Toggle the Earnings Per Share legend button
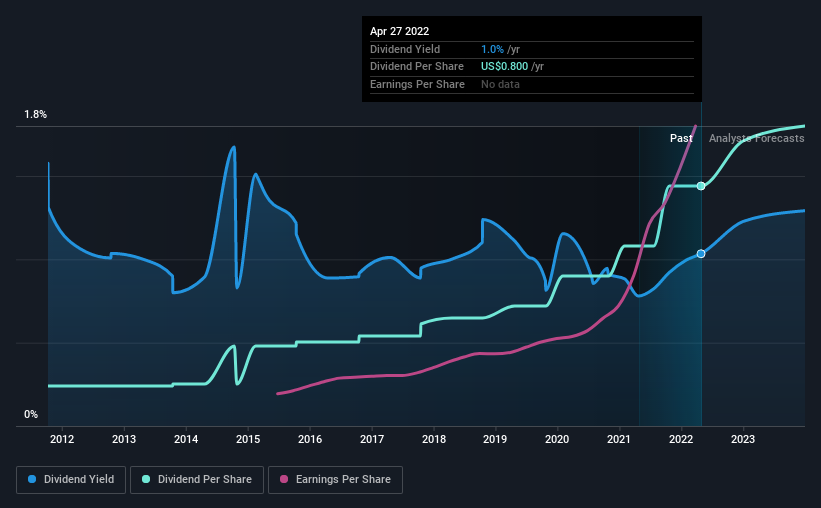Viewport: 821px width, 508px height. (x=335, y=480)
